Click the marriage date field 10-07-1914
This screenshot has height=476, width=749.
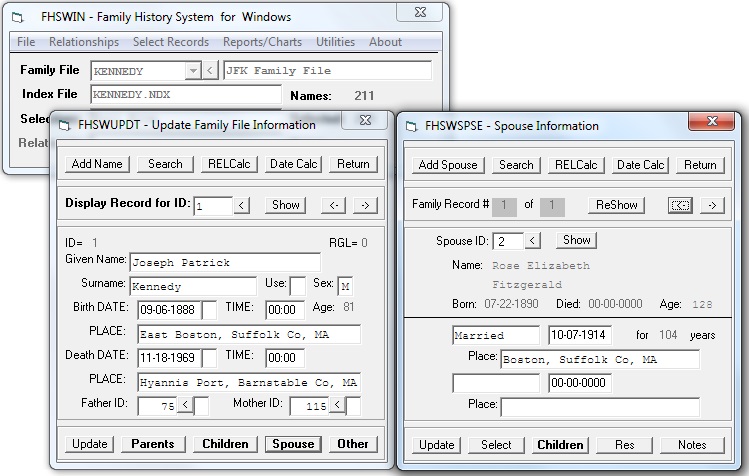[x=580, y=335]
